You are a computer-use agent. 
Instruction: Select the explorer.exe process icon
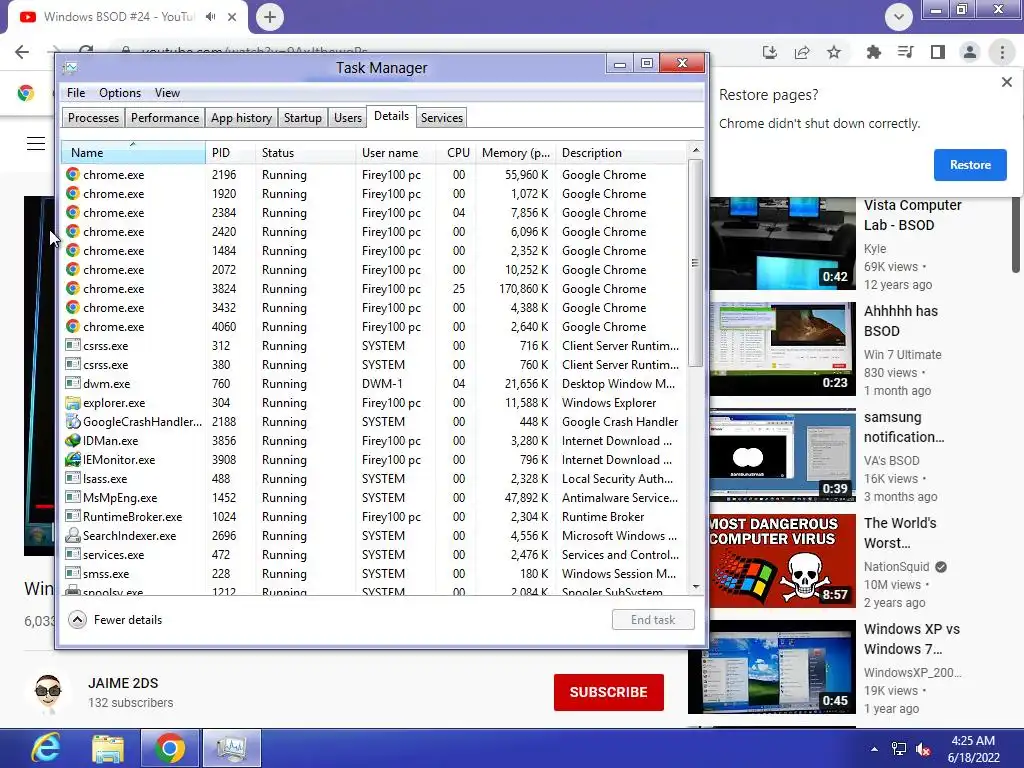(72, 403)
